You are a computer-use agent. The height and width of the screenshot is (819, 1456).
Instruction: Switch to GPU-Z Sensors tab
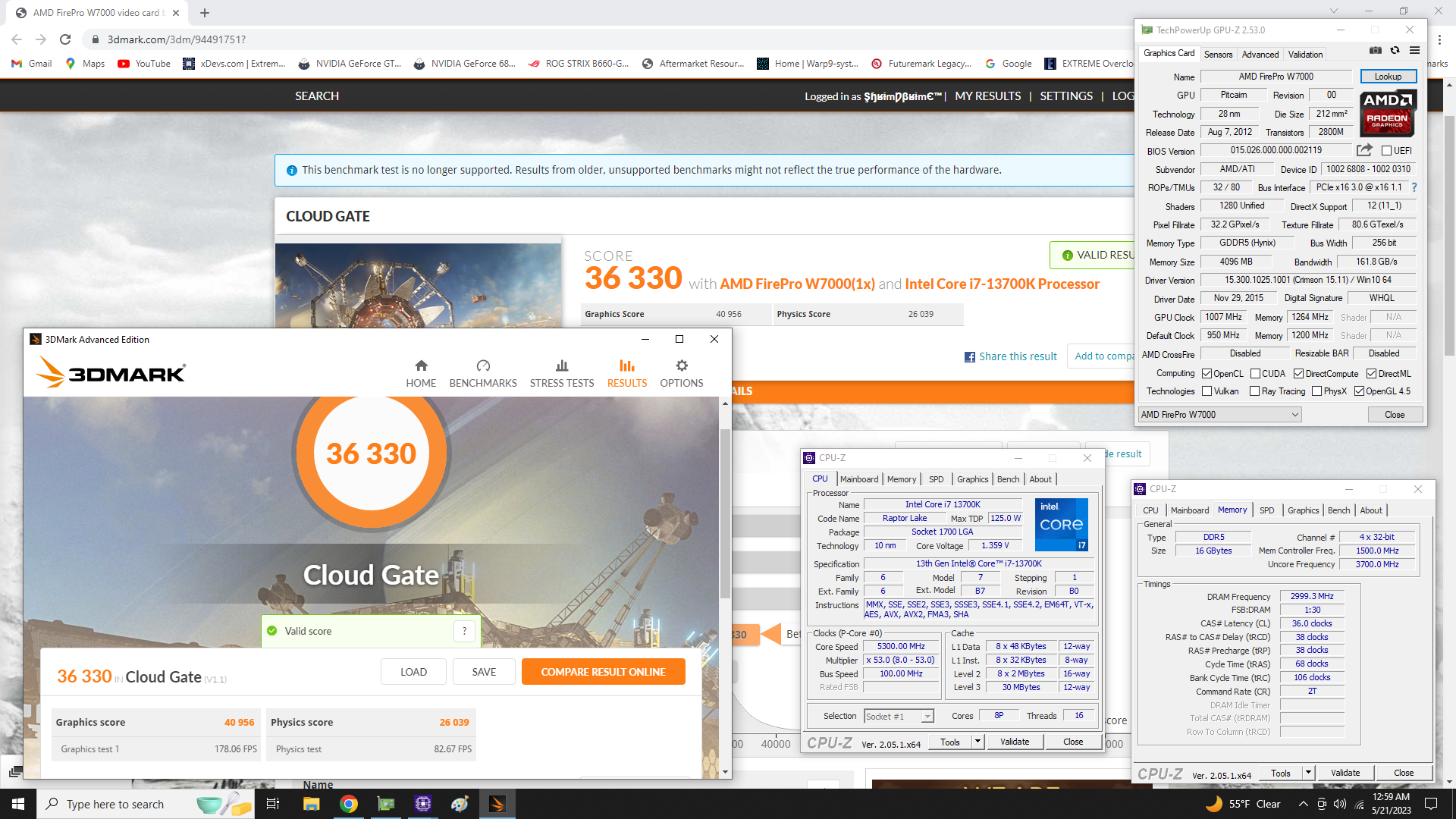coord(1218,54)
